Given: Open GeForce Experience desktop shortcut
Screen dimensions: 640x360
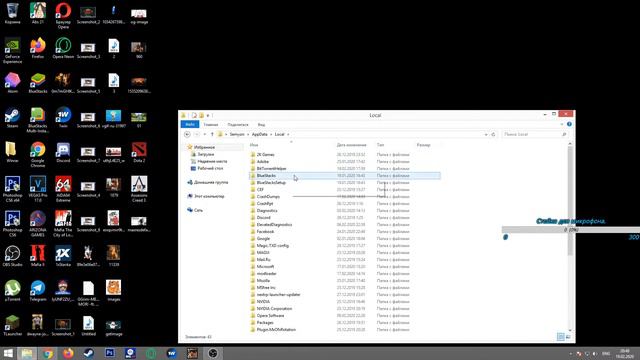Looking at the screenshot, I should point(12,50).
